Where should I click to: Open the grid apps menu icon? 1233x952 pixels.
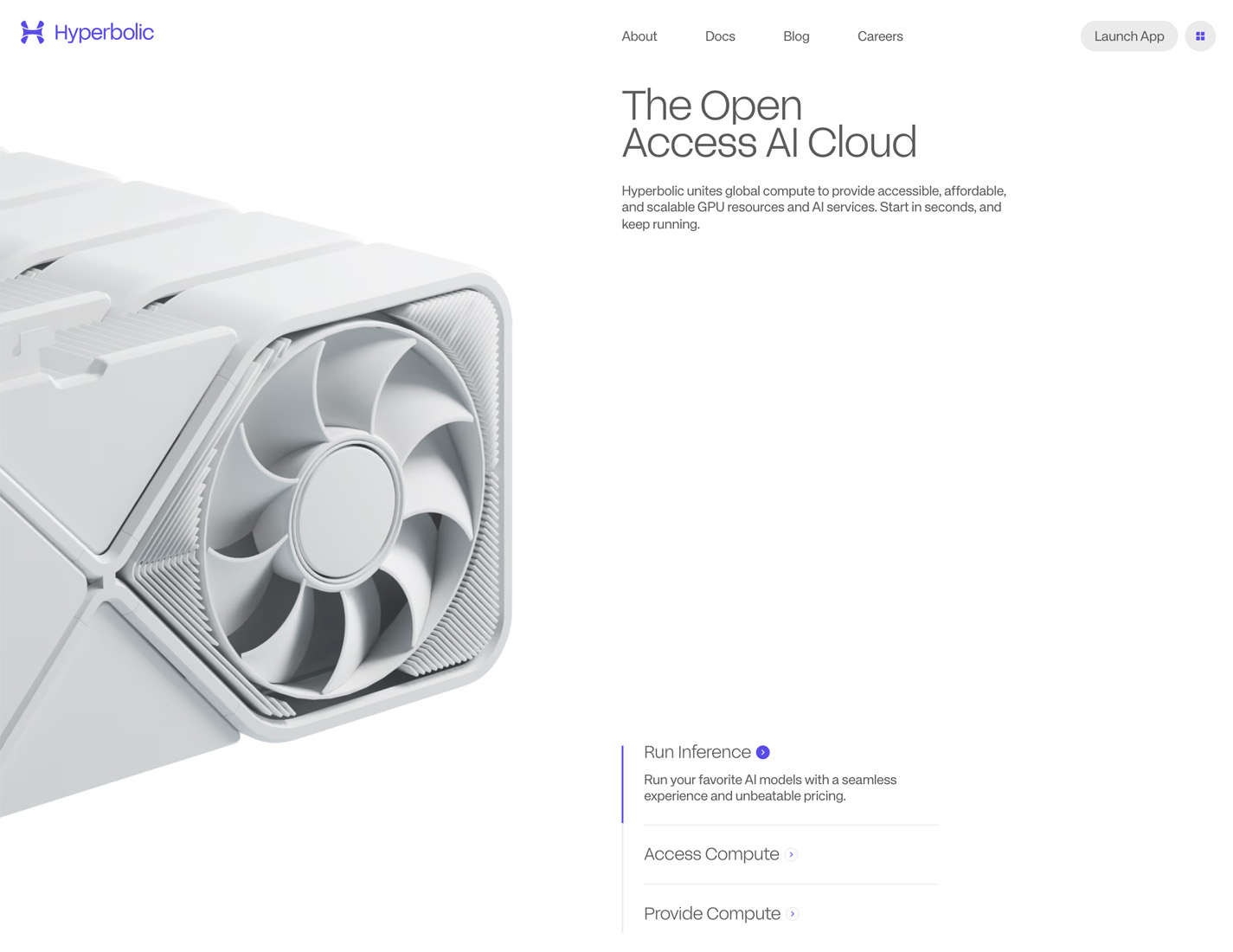click(1200, 36)
